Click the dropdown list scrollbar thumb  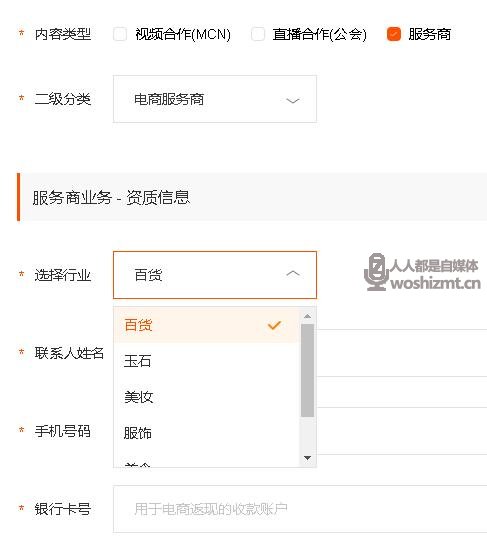(x=307, y=370)
